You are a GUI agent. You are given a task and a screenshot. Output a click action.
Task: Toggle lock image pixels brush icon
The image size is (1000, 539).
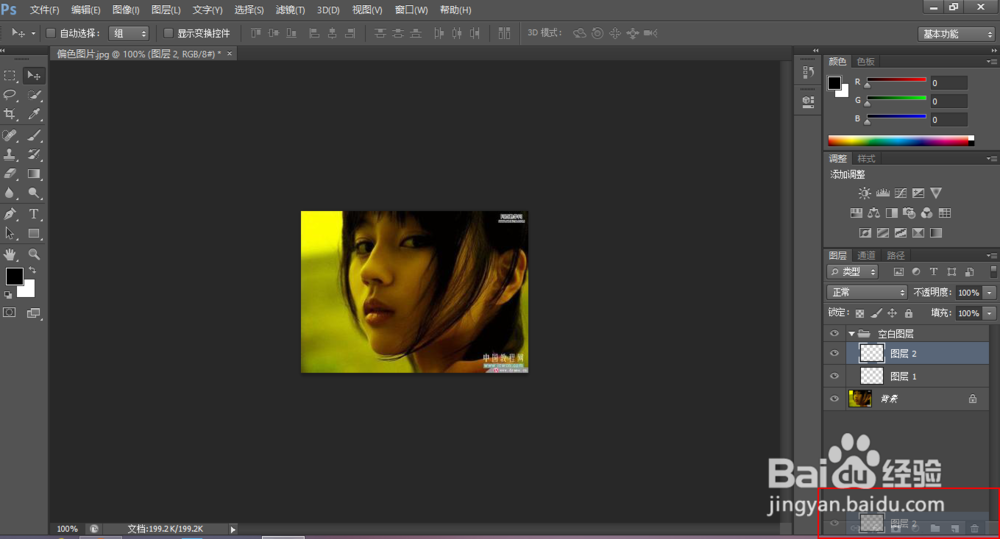(x=876, y=313)
